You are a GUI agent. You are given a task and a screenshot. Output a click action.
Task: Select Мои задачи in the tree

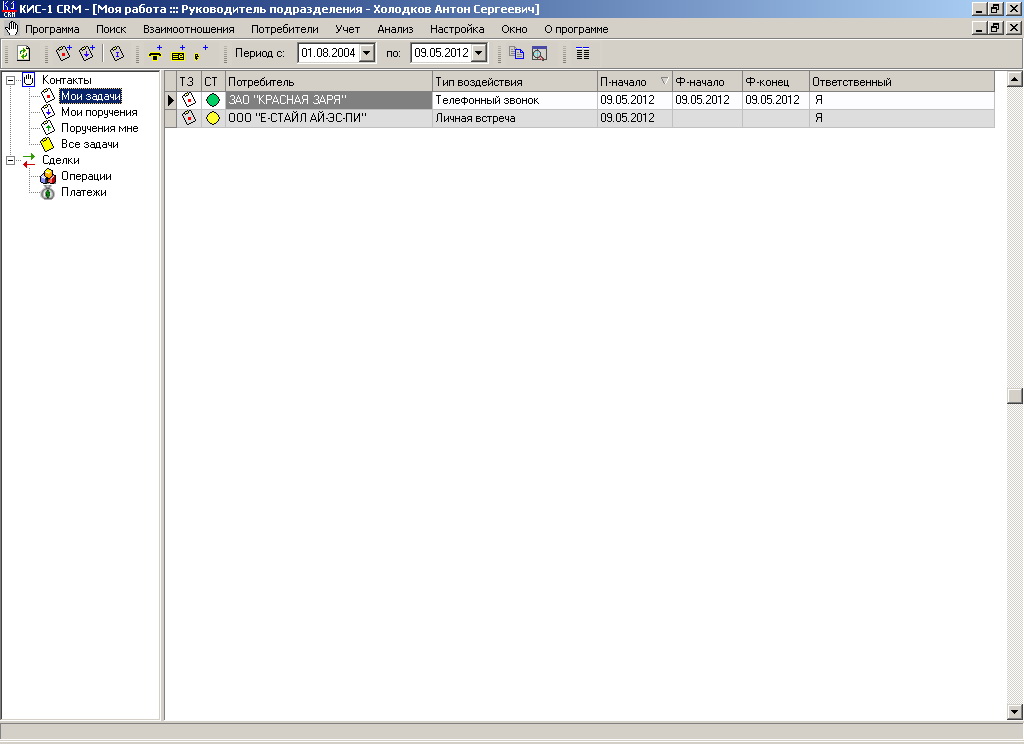pyautogui.click(x=91, y=96)
